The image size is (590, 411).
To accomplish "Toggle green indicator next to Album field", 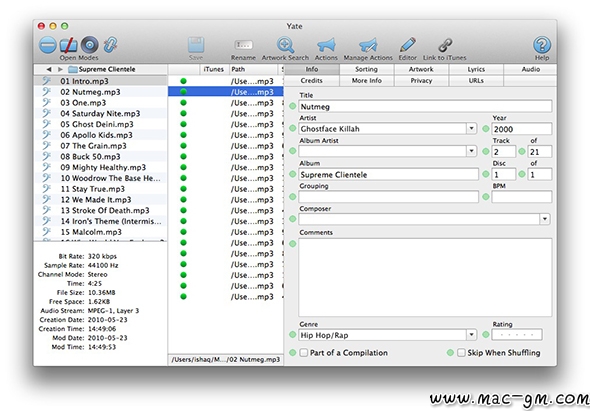I will click(292, 174).
